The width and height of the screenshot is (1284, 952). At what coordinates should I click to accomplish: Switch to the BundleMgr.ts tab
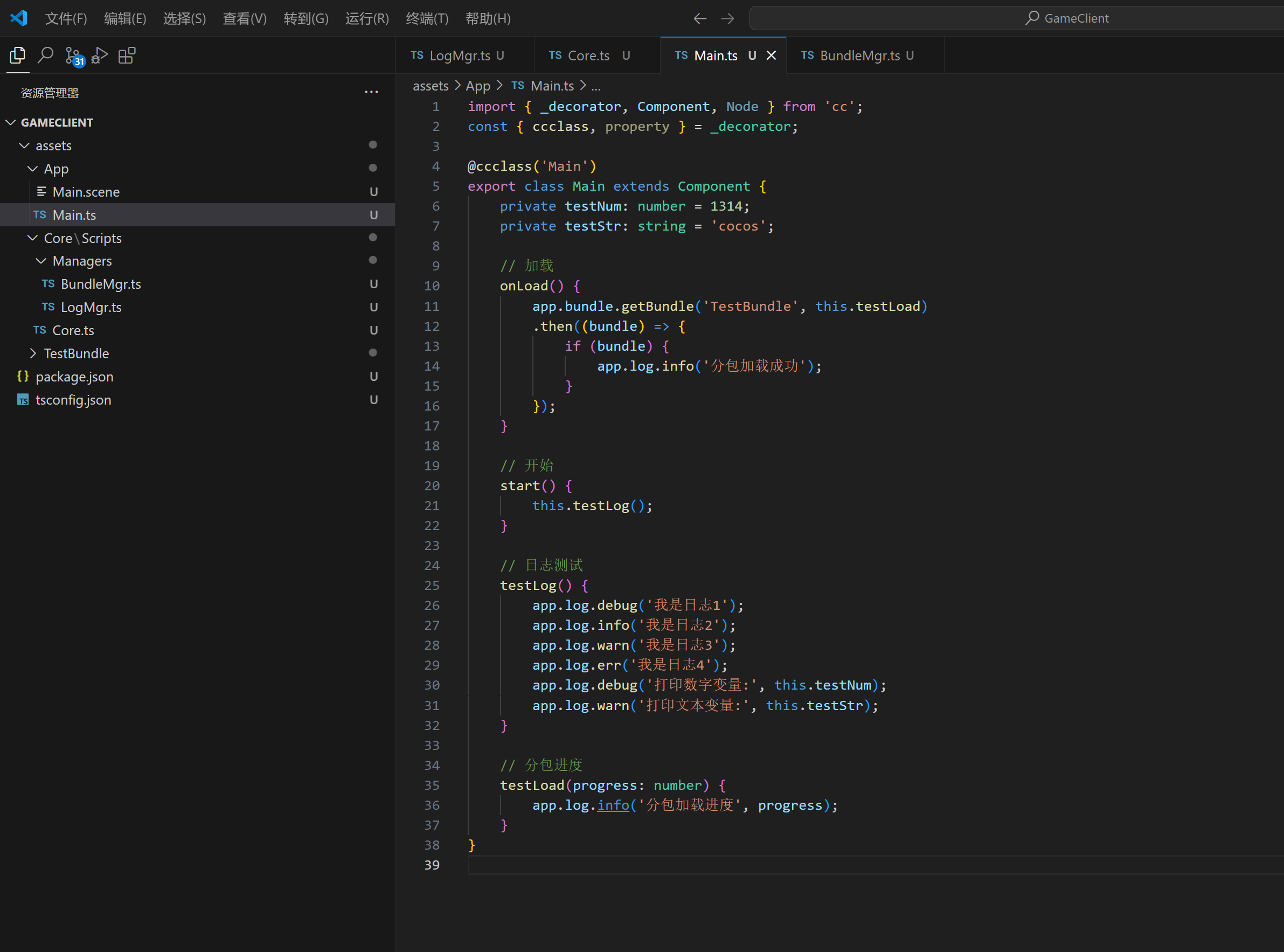859,55
